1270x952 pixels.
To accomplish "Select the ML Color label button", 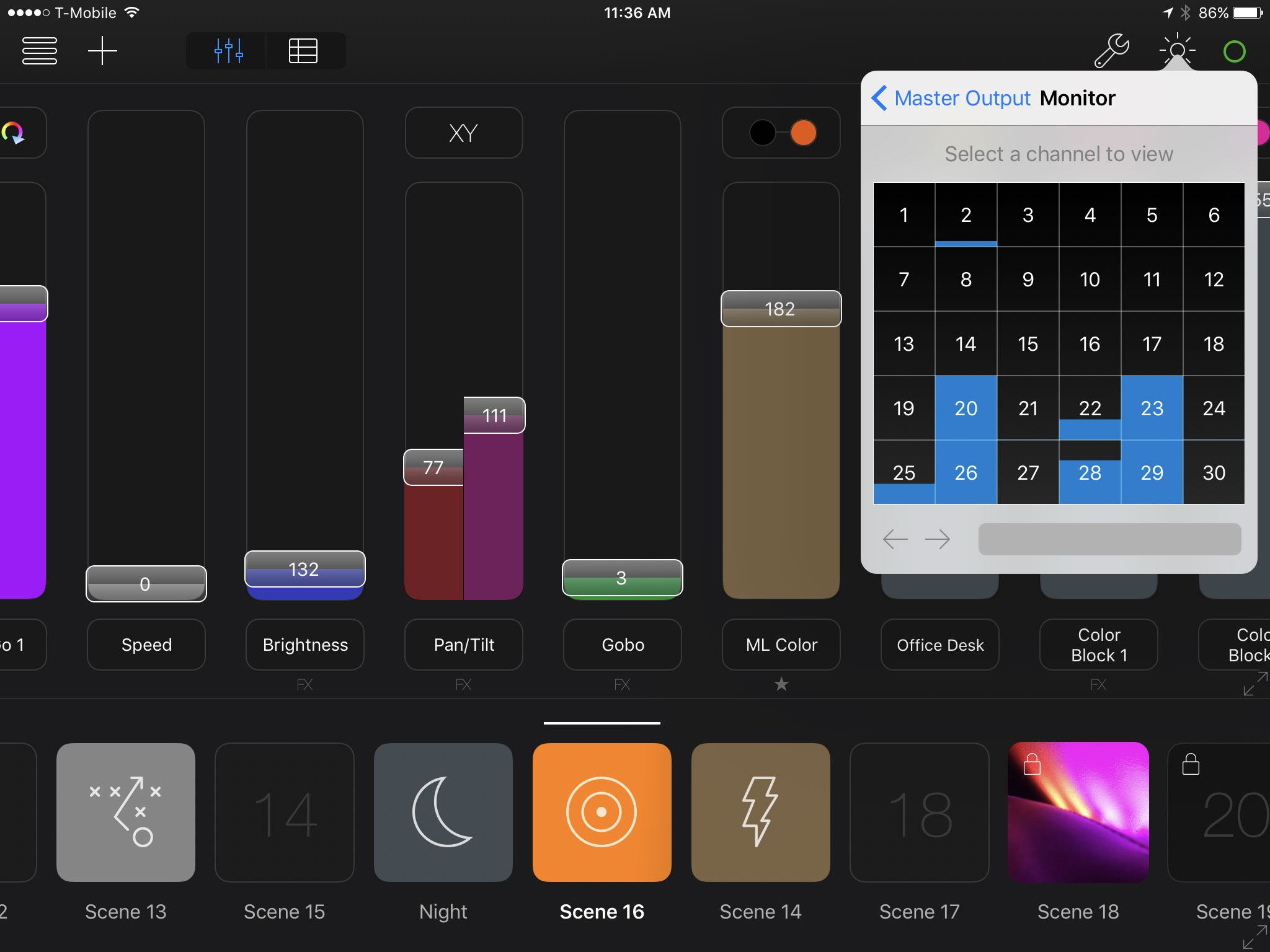I will click(781, 645).
